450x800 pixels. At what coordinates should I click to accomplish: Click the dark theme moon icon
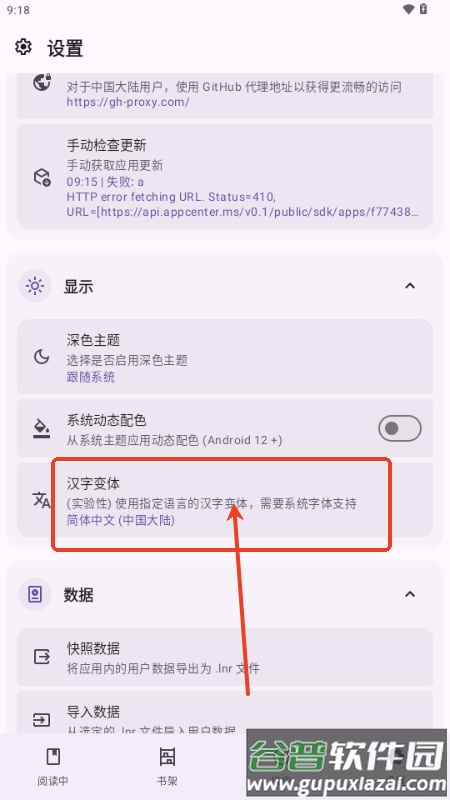[x=41, y=357]
